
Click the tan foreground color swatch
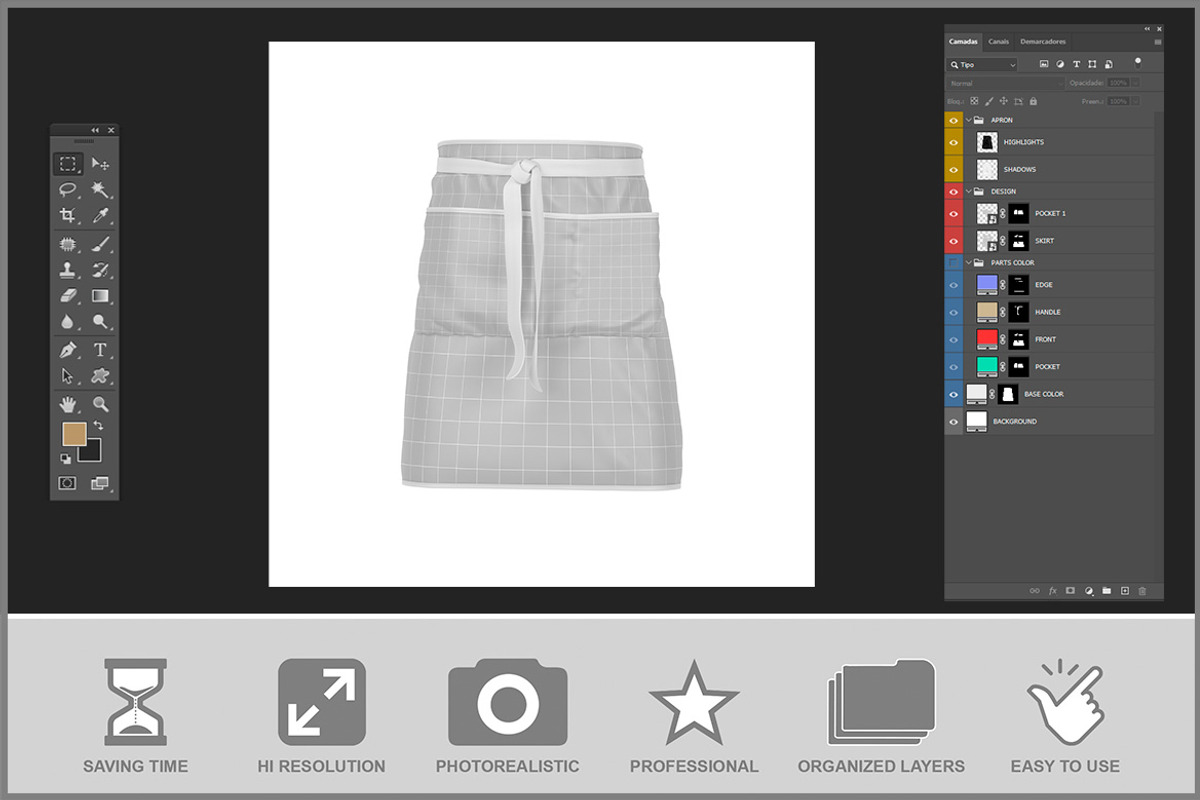[74, 433]
